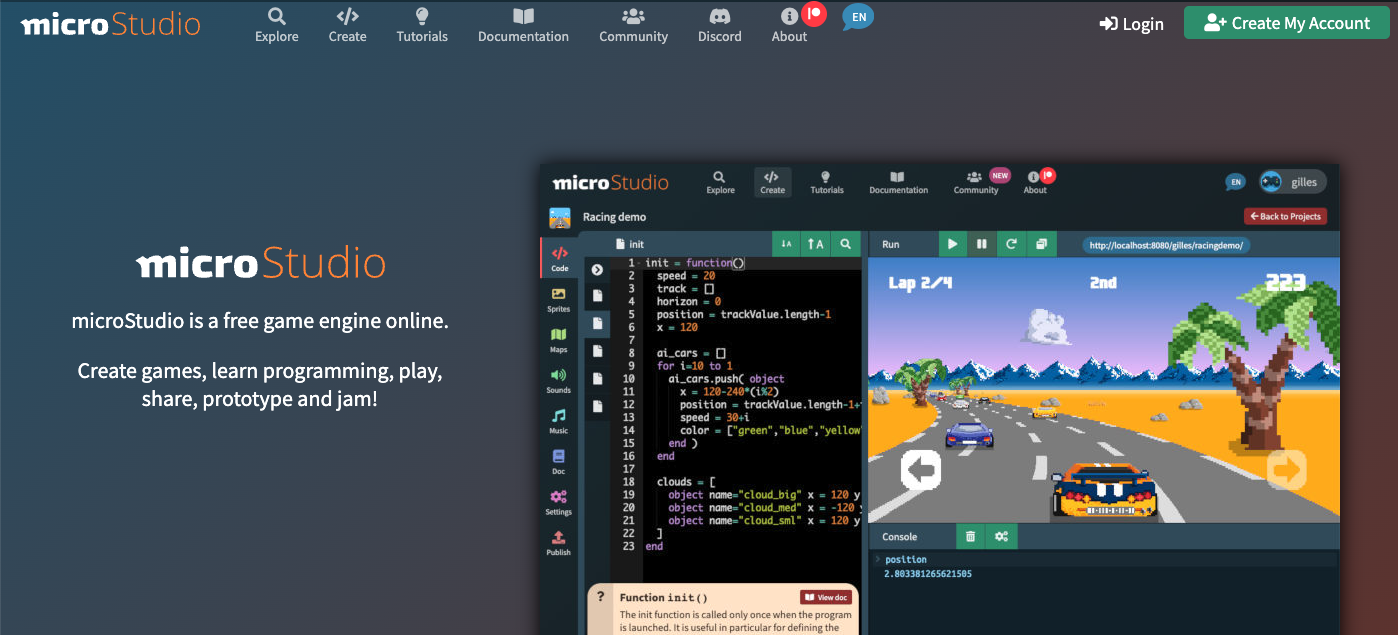Image resolution: width=1398 pixels, height=636 pixels.
Task: Select the Maps tab in the IDE preview sidebar
Action: coord(559,340)
